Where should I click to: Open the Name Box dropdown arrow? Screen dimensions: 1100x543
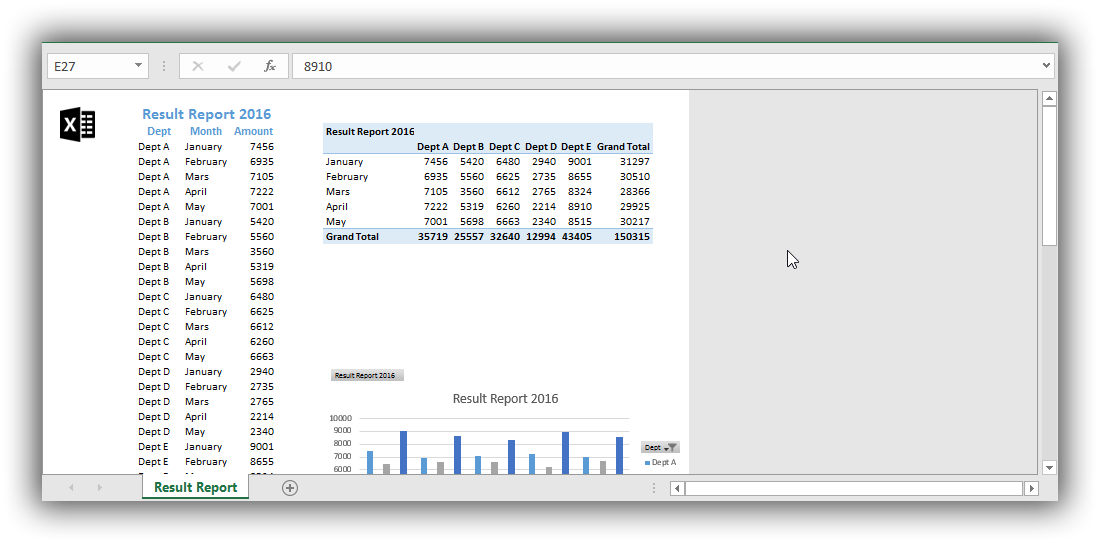138,66
